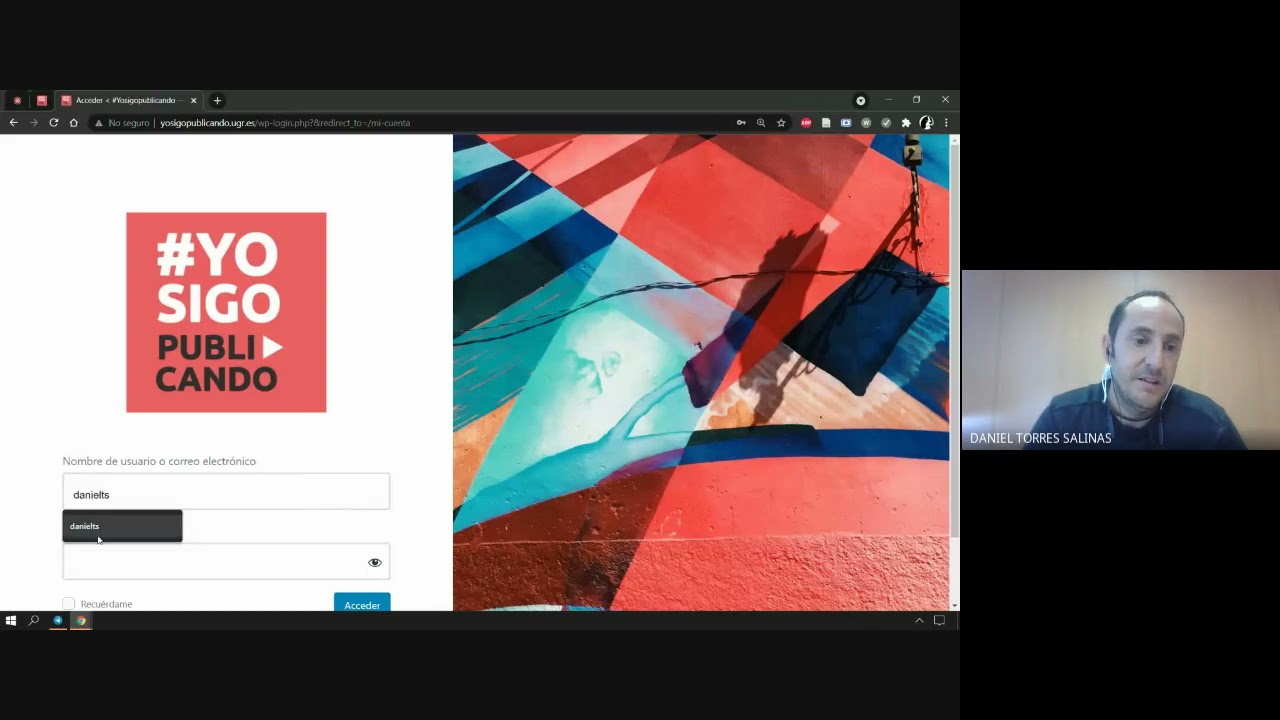Open the blue taskbar app icon

click(58, 621)
